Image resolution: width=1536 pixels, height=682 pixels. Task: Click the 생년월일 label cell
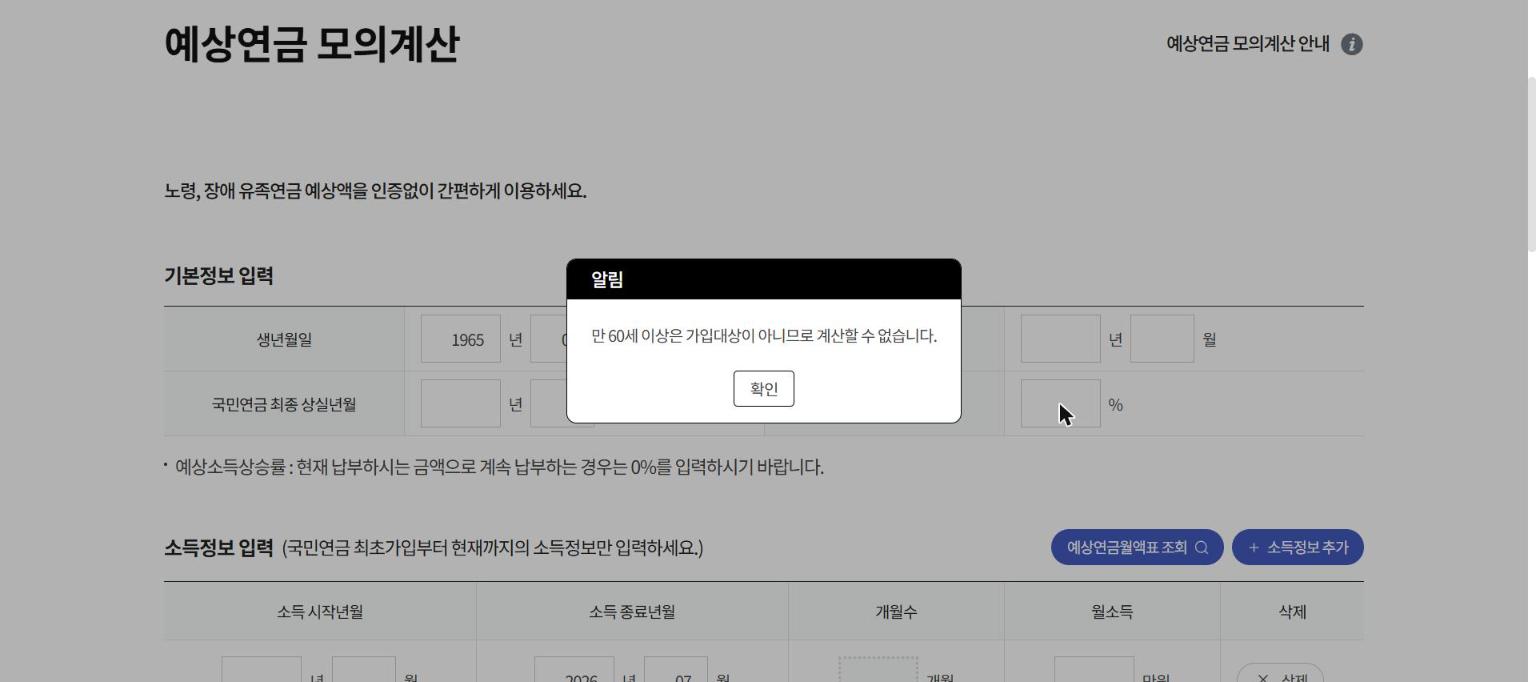pyautogui.click(x=284, y=339)
